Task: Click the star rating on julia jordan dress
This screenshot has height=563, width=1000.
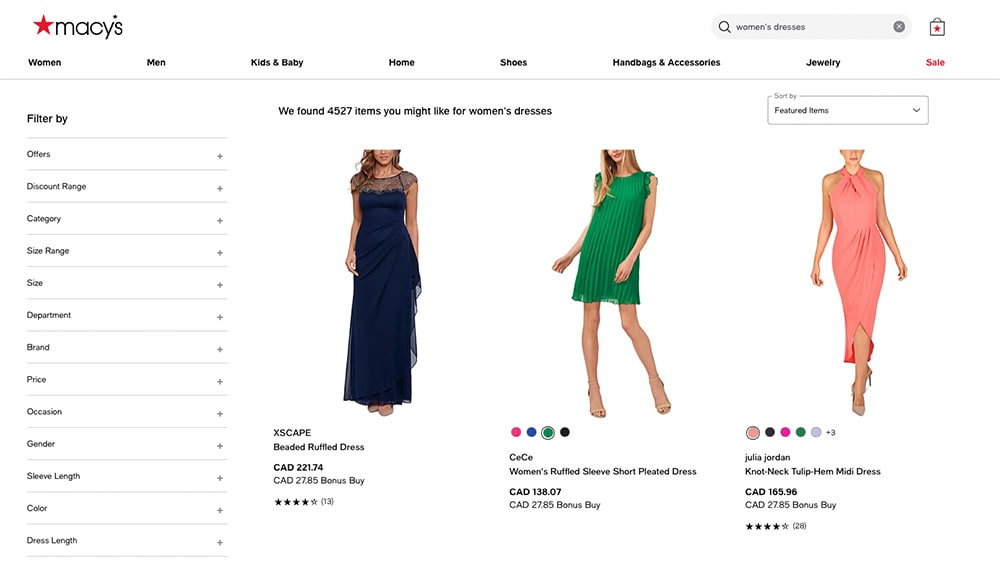Action: 767,526
